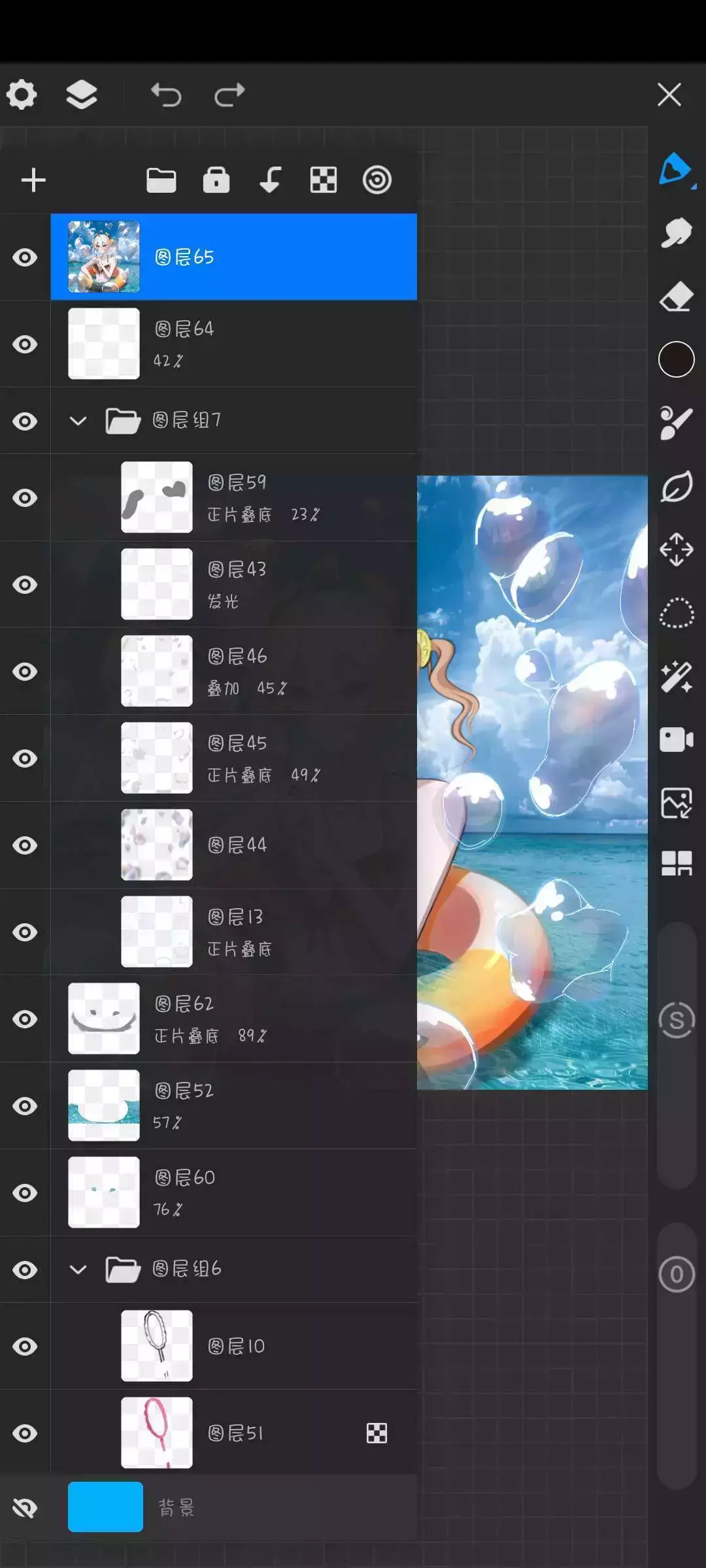Screen dimensions: 706x1568
Task: Select the smudge tool
Action: click(x=676, y=233)
